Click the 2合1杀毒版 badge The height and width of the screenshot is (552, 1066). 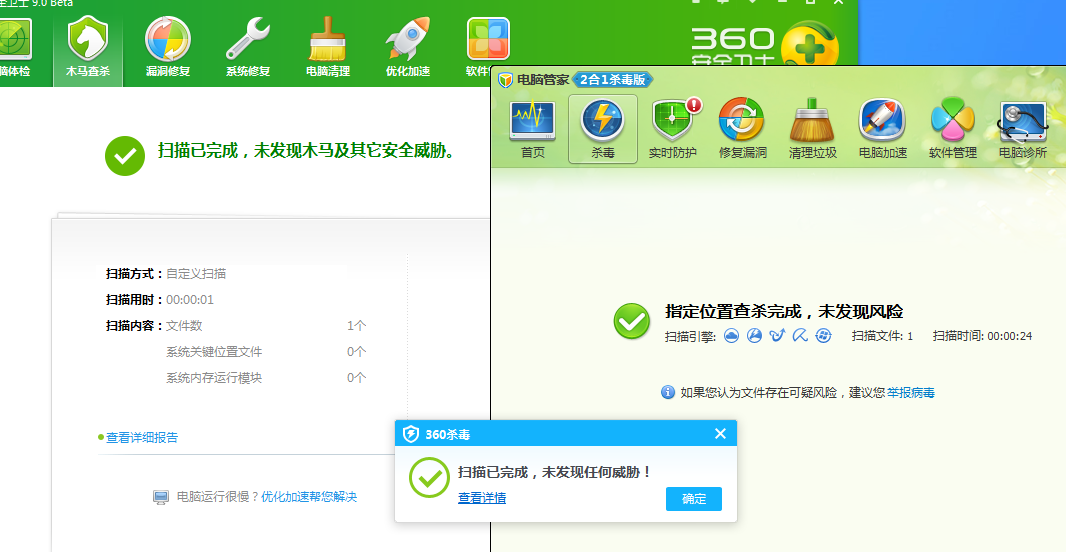tap(612, 80)
